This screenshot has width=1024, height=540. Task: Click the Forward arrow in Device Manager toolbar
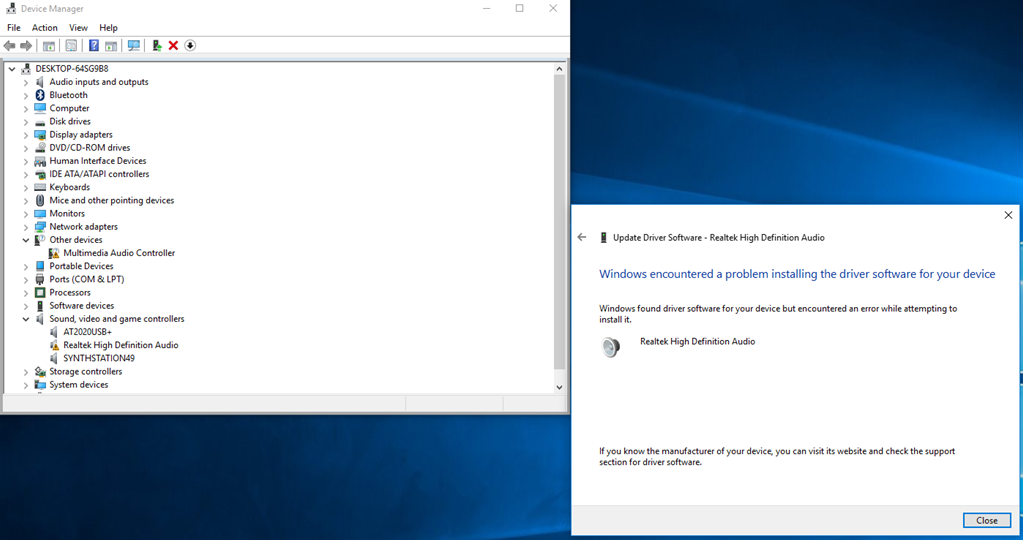26,46
